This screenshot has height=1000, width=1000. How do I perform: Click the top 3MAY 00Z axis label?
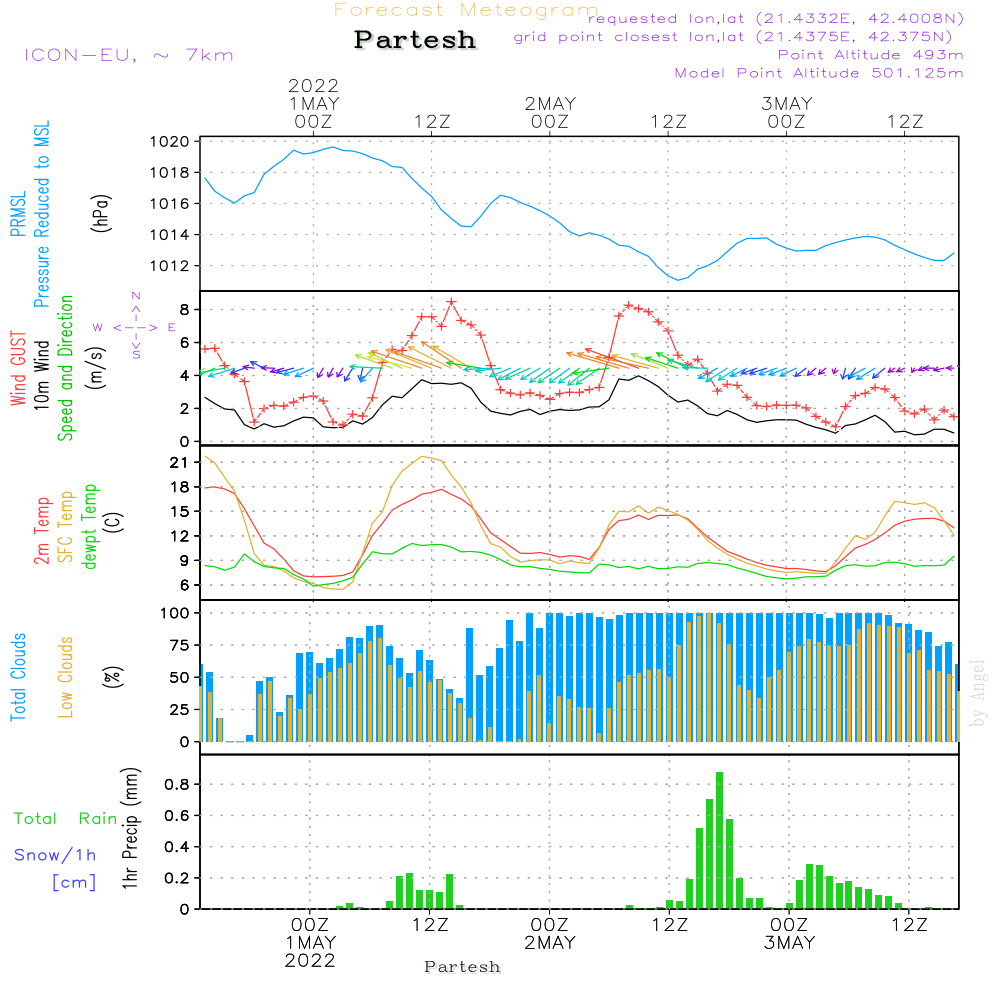tap(786, 112)
